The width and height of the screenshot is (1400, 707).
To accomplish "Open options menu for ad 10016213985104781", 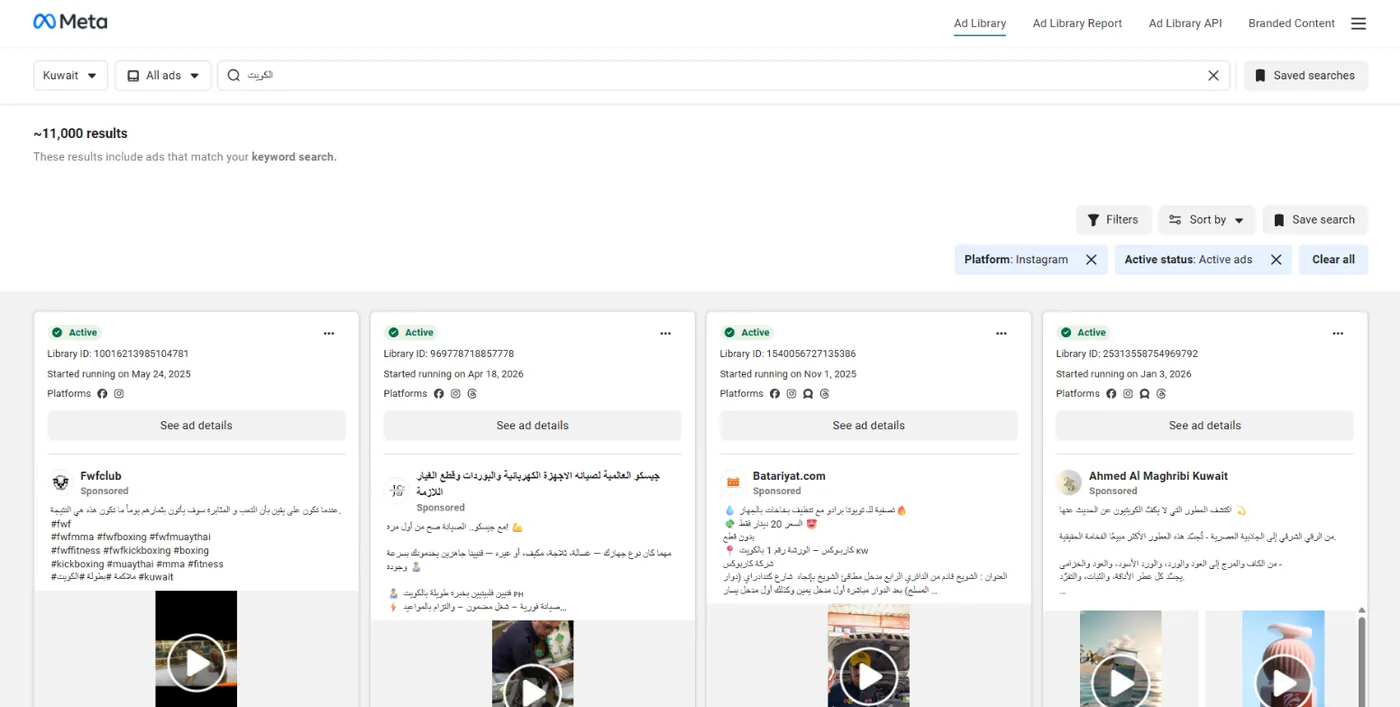I will [x=329, y=333].
